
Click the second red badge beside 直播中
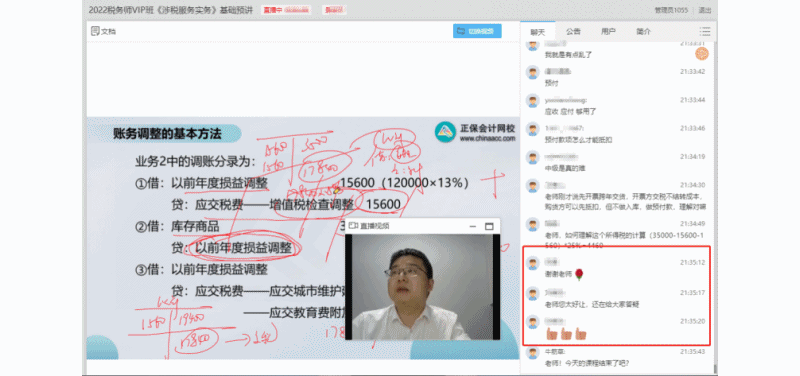tap(335, 10)
